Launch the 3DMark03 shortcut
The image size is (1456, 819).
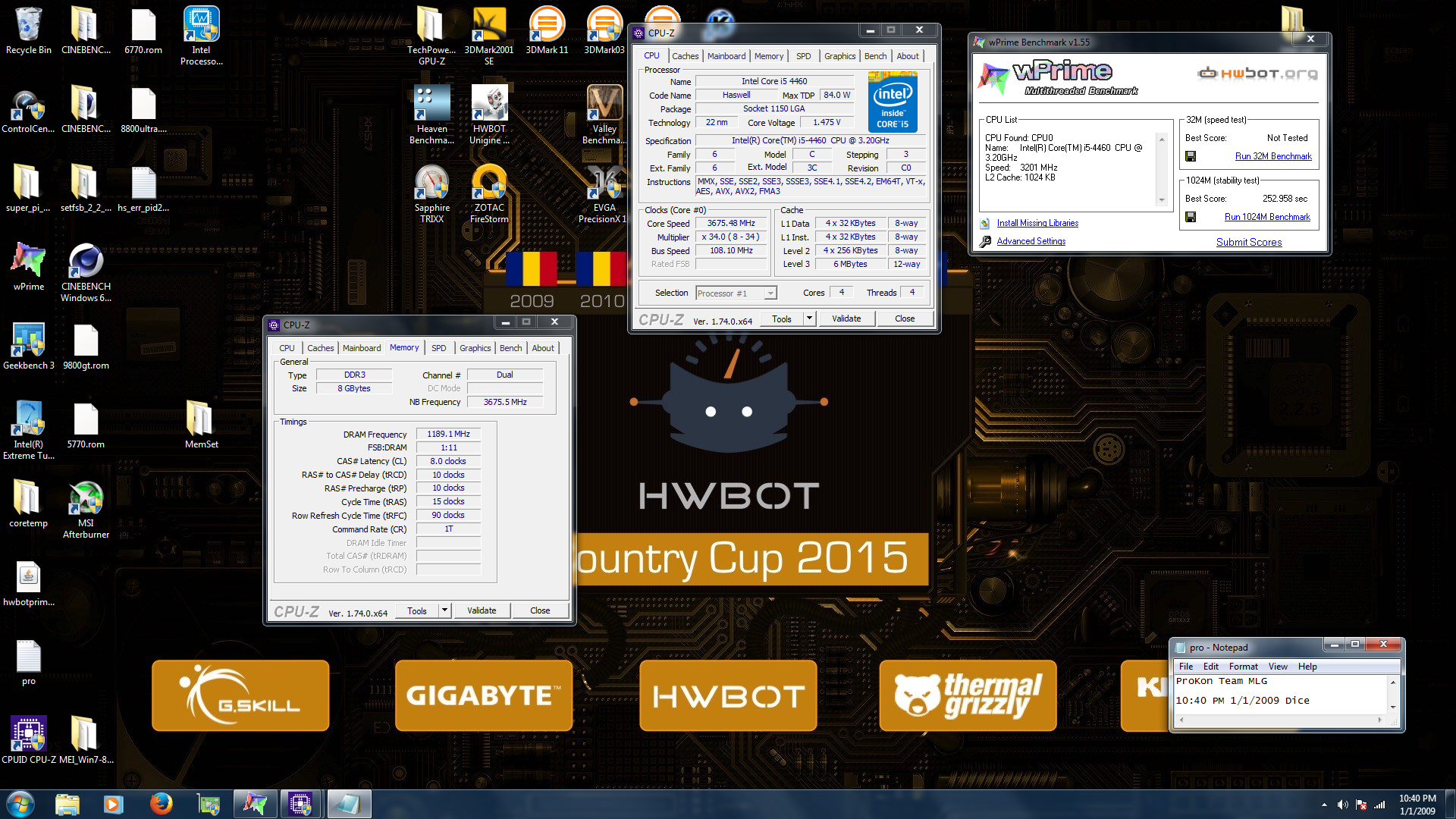(604, 32)
